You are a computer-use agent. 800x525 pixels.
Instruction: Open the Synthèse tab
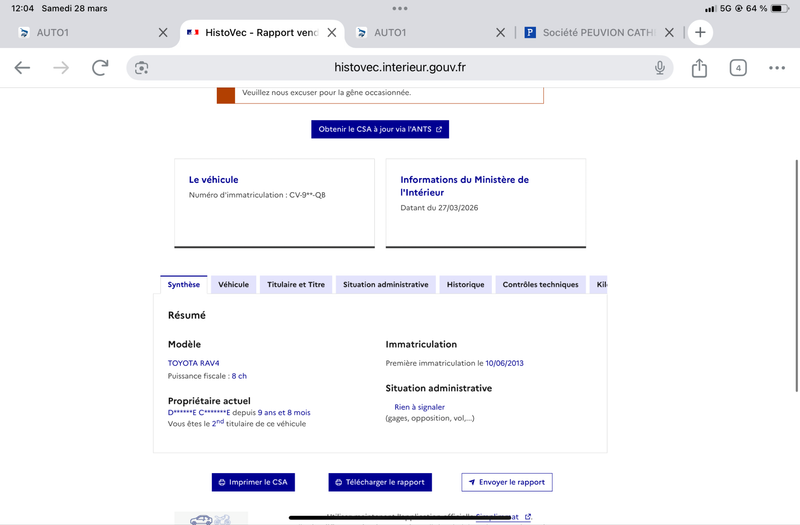[x=184, y=284]
